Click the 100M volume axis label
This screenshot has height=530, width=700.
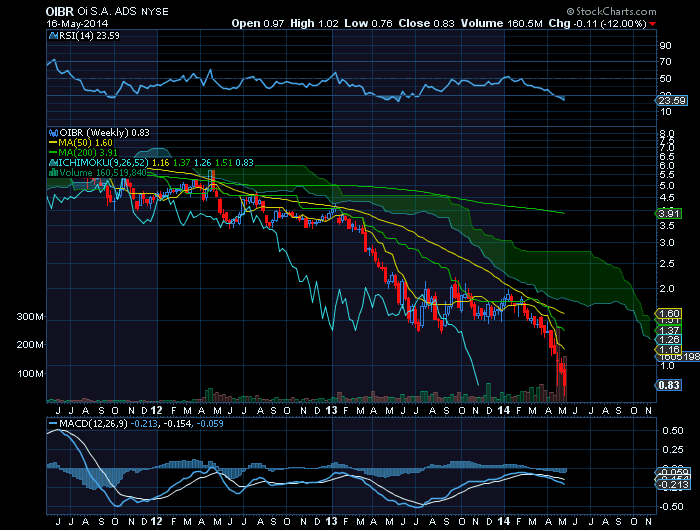pyautogui.click(x=30, y=373)
